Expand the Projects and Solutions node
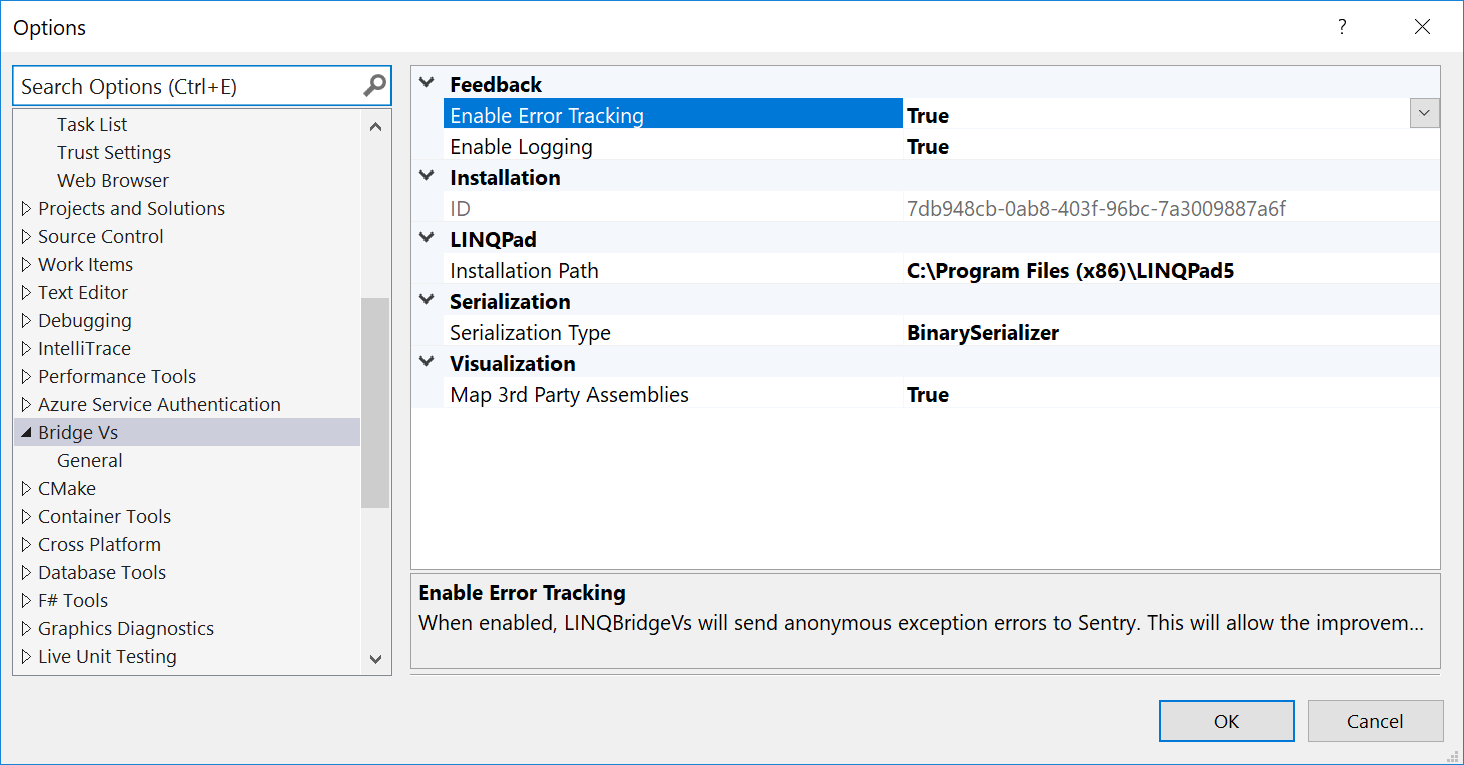Screen dimensions: 1464x765 pyautogui.click(x=26, y=209)
